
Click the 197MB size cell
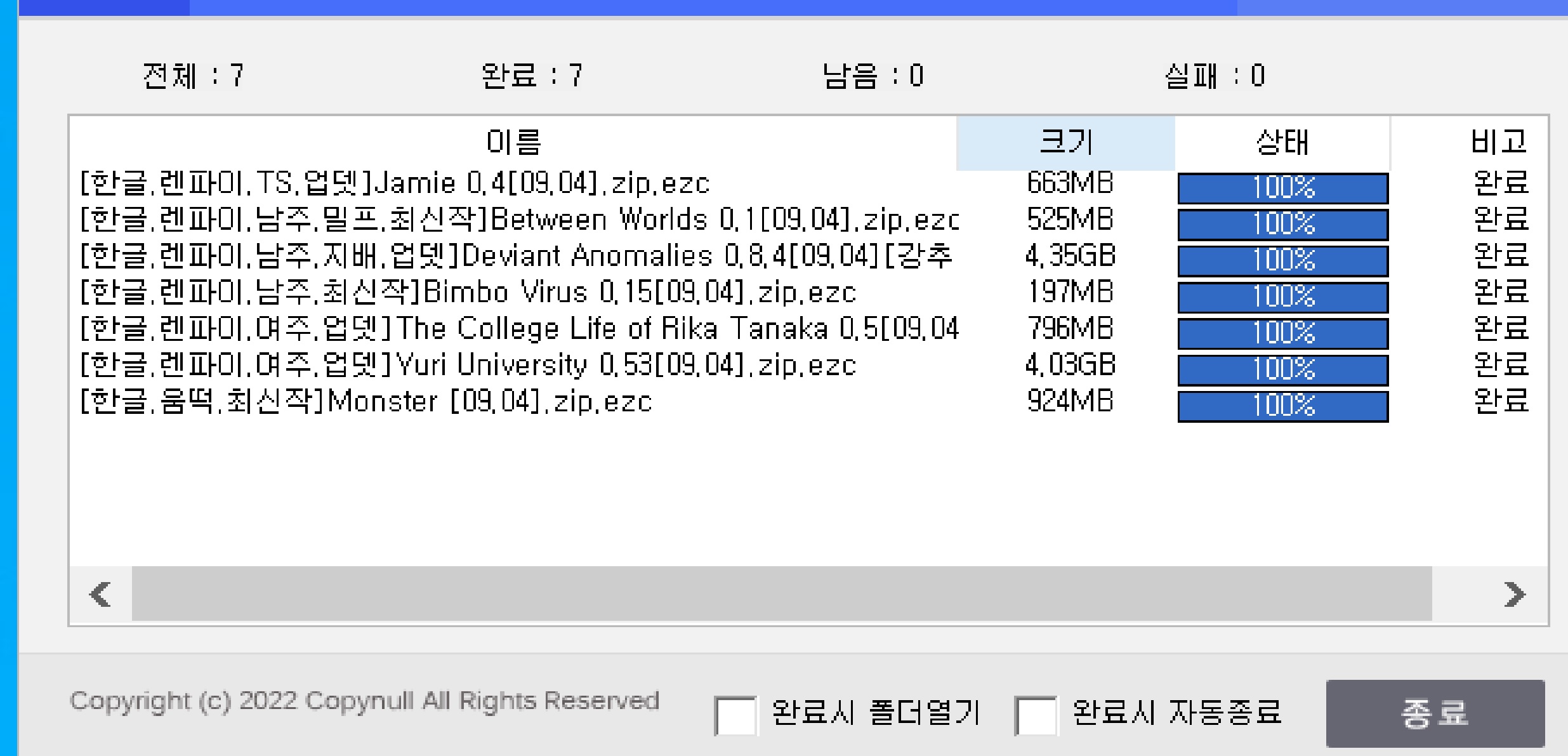[x=1070, y=293]
